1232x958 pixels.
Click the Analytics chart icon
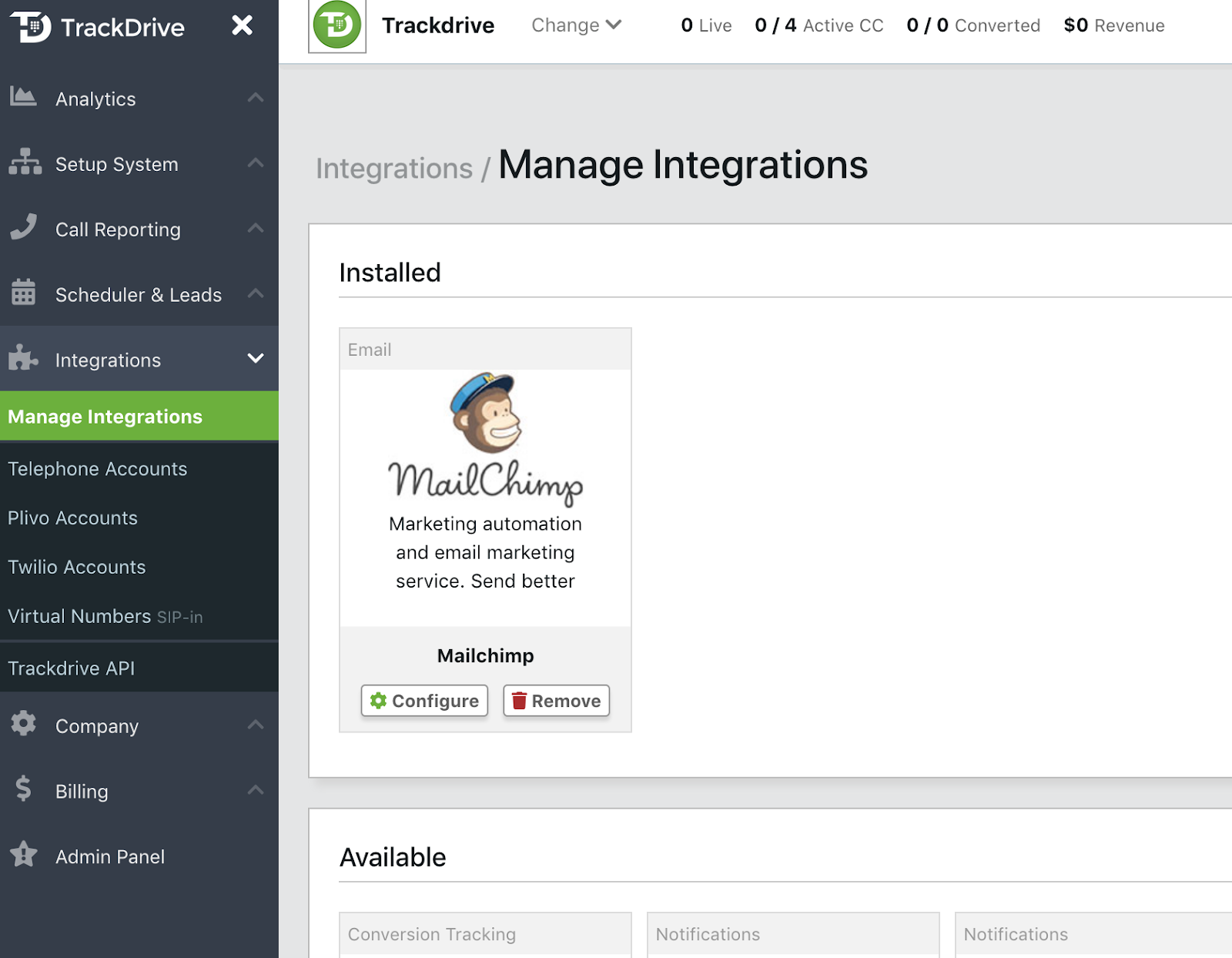[x=23, y=97]
